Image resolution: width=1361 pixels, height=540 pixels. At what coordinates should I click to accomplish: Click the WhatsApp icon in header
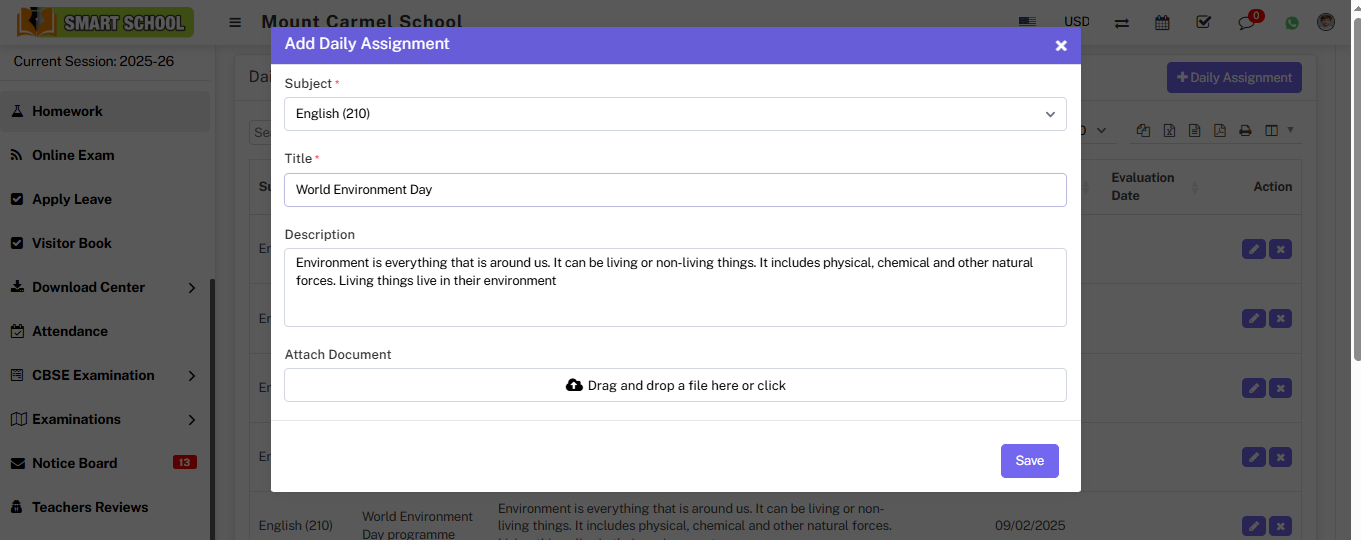1292,22
